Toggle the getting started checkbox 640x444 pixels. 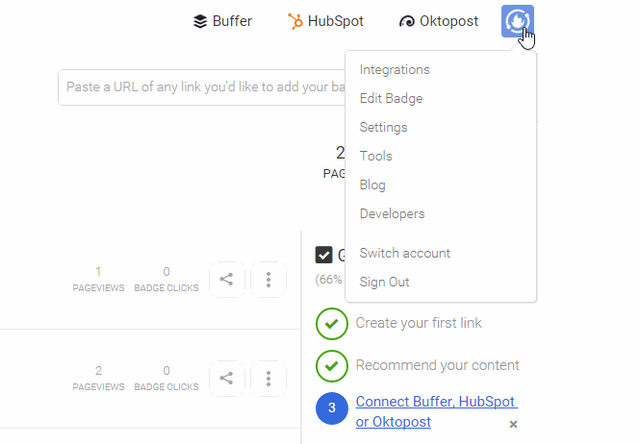(324, 255)
